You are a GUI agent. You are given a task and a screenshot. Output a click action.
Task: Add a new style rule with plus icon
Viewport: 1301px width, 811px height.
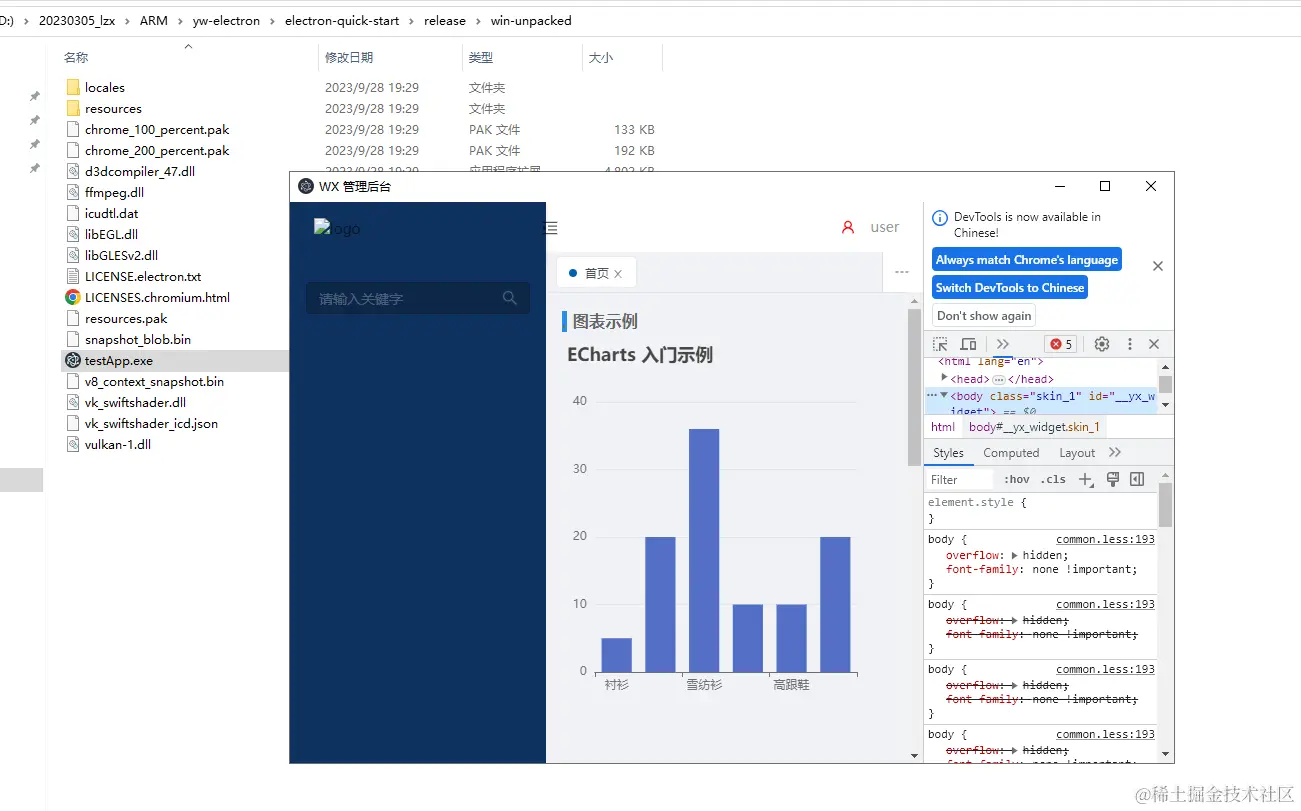1086,480
